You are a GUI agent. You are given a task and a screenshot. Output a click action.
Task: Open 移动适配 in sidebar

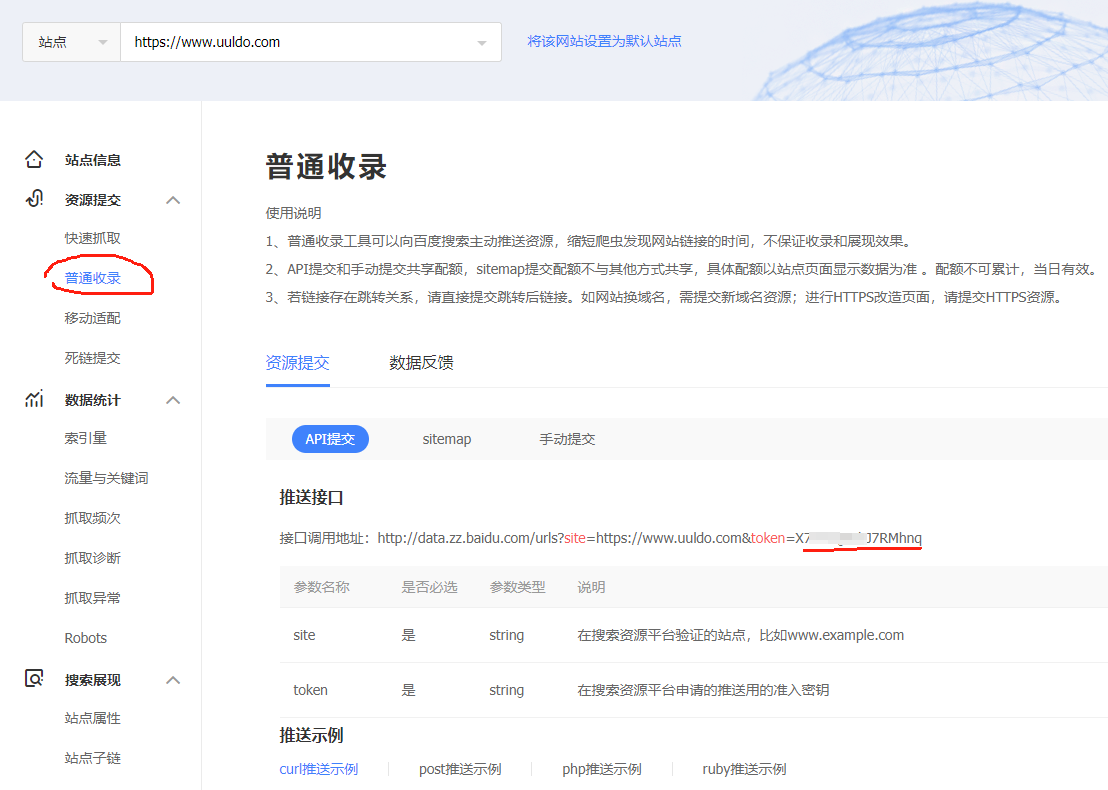pyautogui.click(x=93, y=318)
